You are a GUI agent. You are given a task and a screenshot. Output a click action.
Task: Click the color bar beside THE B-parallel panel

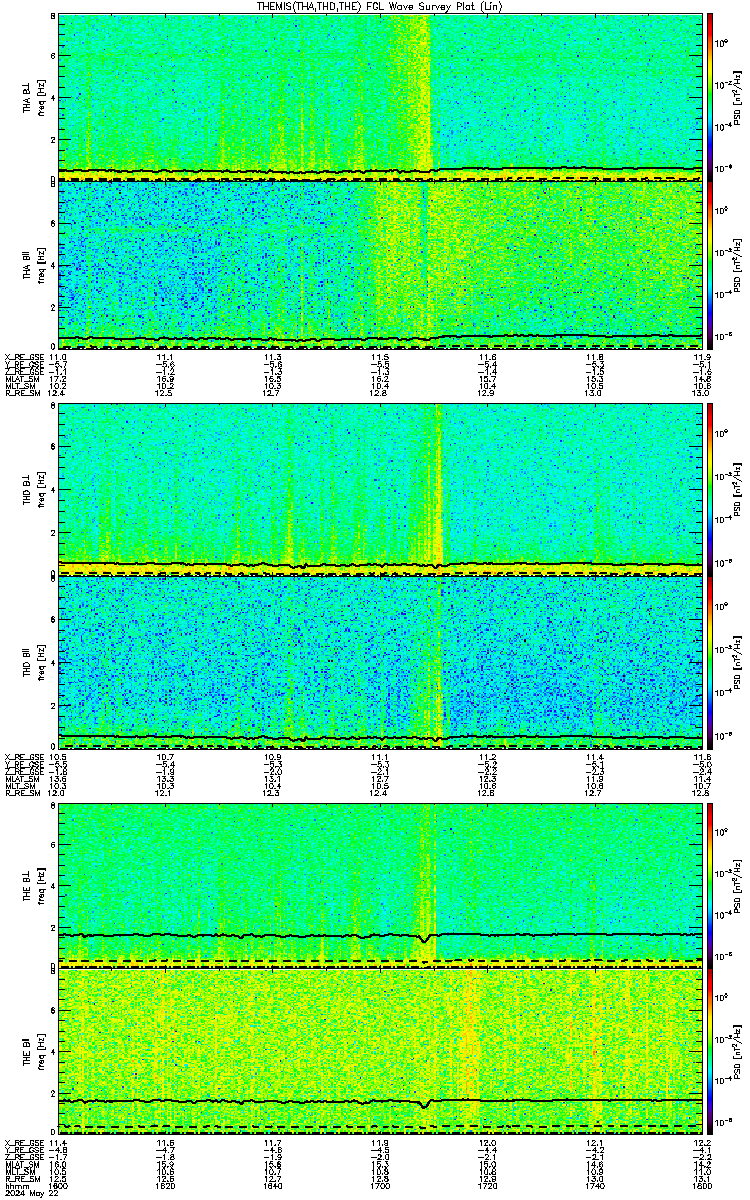(710, 1052)
